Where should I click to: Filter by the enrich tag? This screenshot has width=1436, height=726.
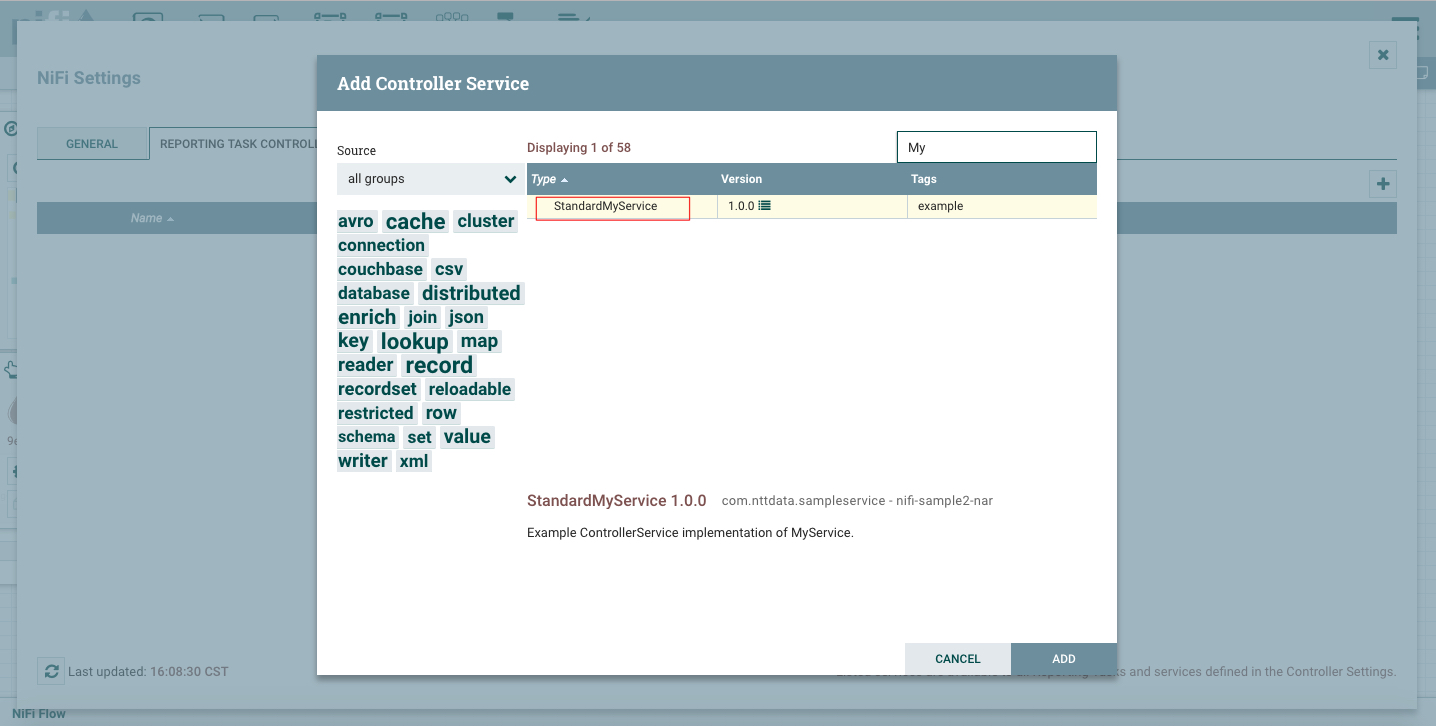click(367, 317)
